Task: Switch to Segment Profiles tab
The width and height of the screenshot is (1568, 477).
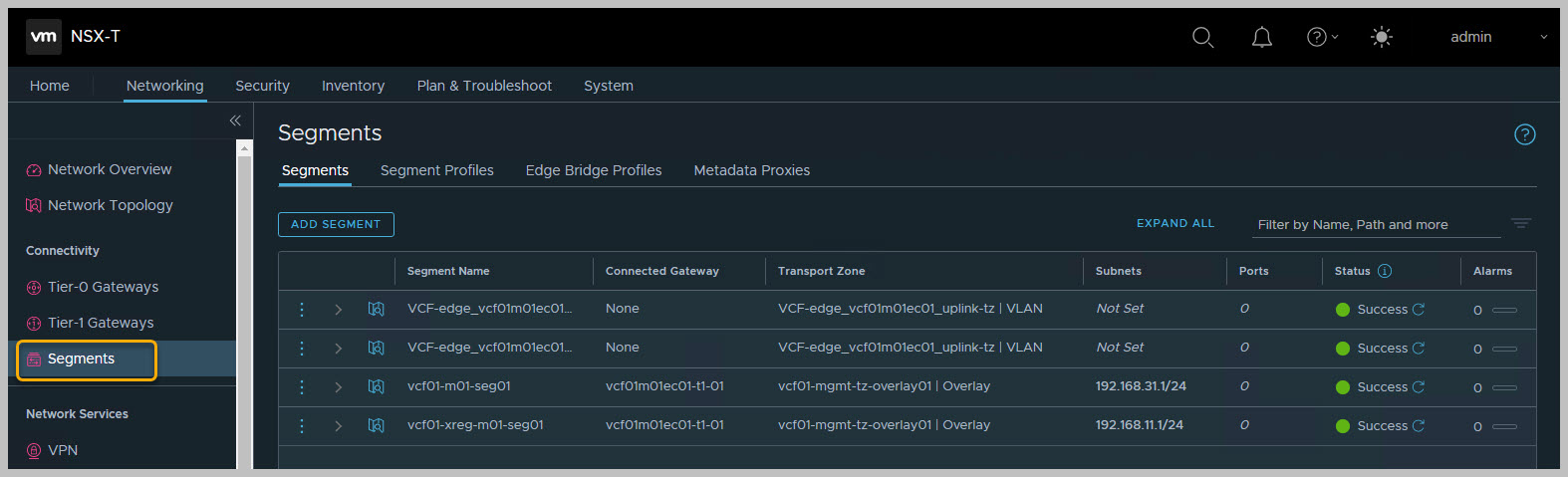Action: tap(436, 170)
